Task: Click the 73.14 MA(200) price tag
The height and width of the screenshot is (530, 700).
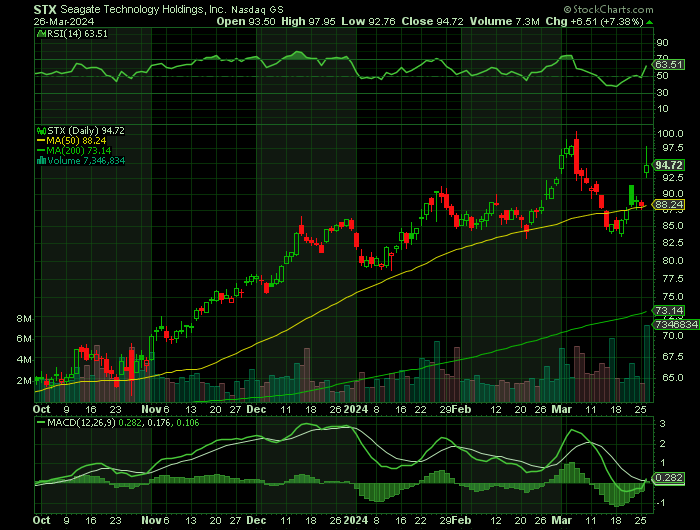Action: (668, 311)
